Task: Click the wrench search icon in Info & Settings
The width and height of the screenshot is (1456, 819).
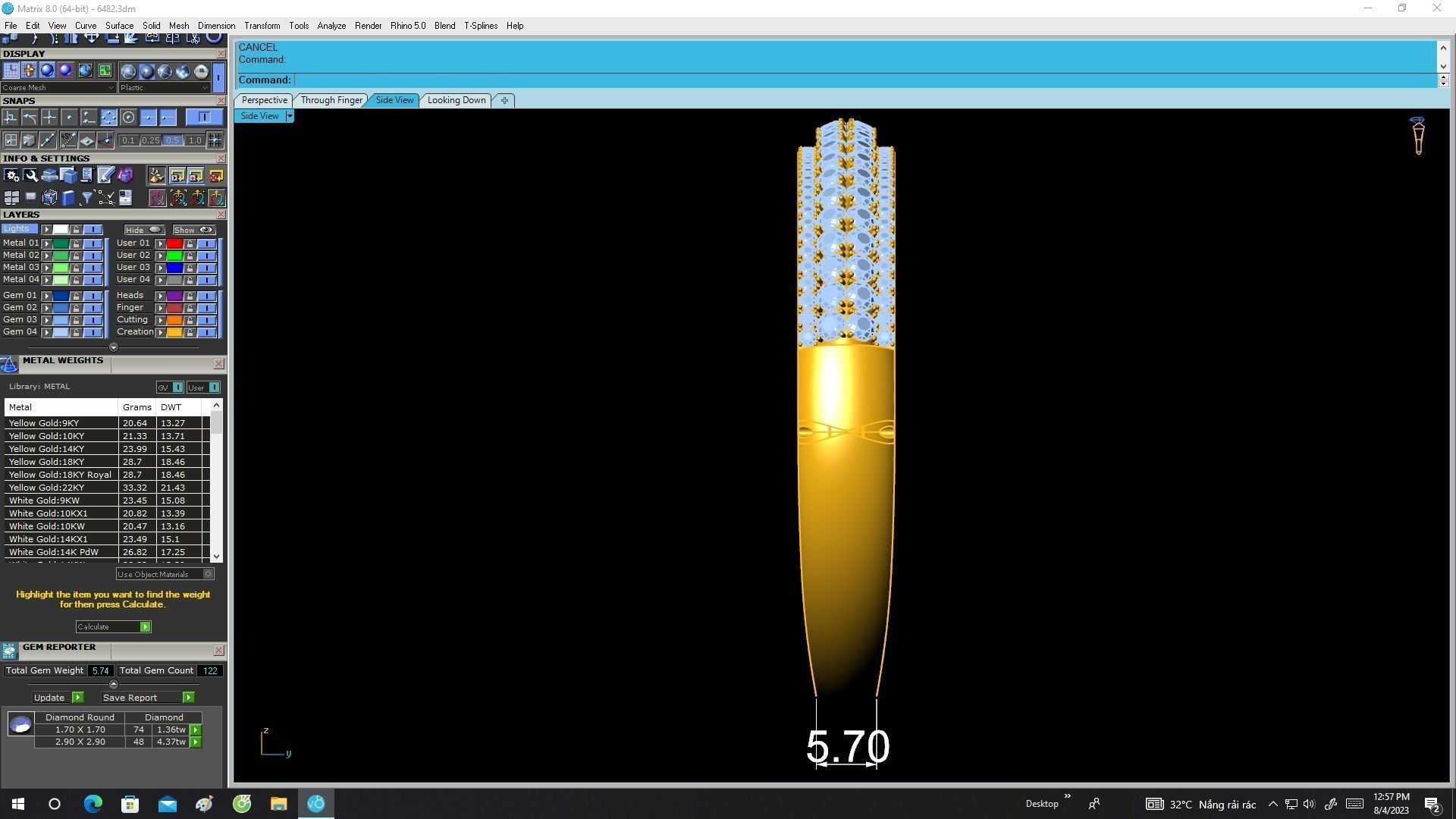Action: click(x=31, y=176)
